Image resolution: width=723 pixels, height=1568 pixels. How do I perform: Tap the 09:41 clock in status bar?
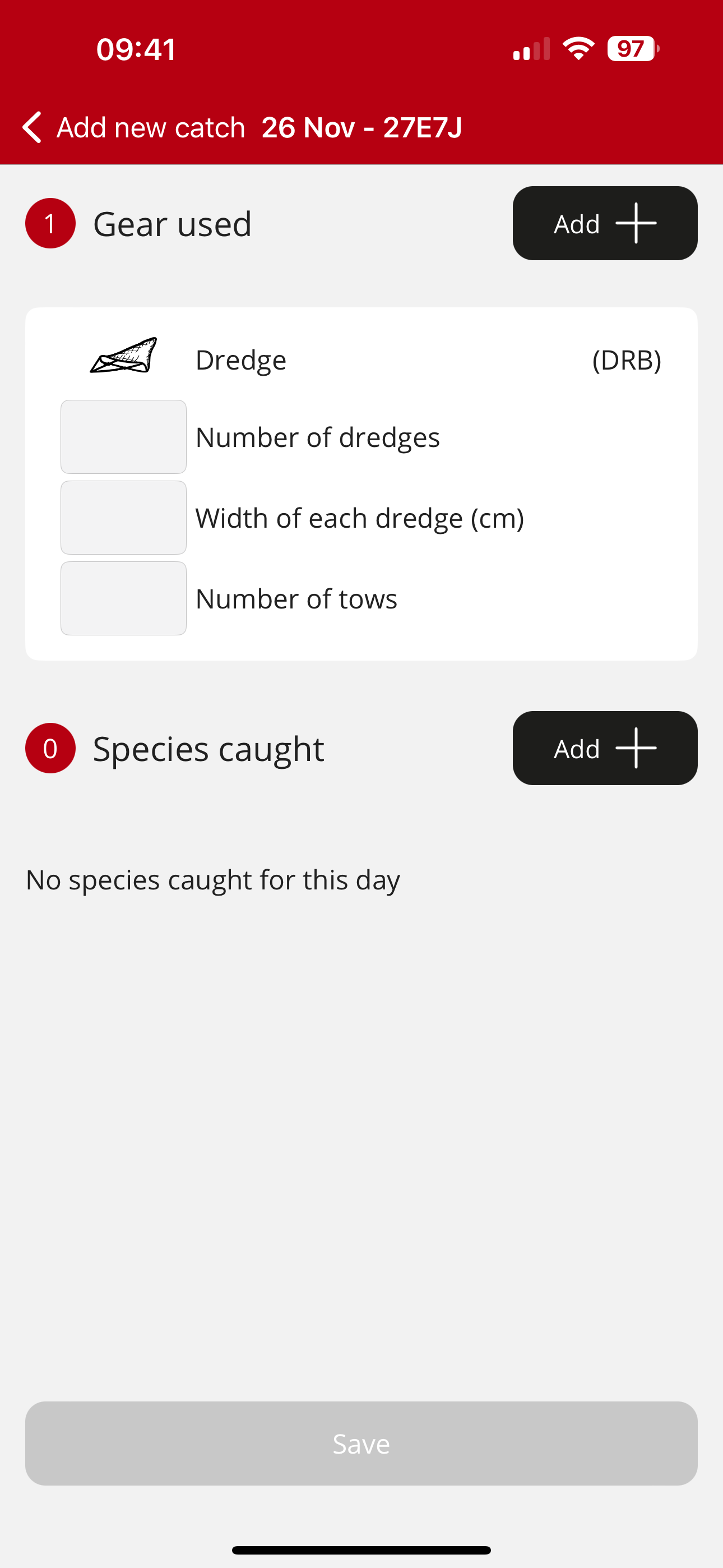click(136, 49)
